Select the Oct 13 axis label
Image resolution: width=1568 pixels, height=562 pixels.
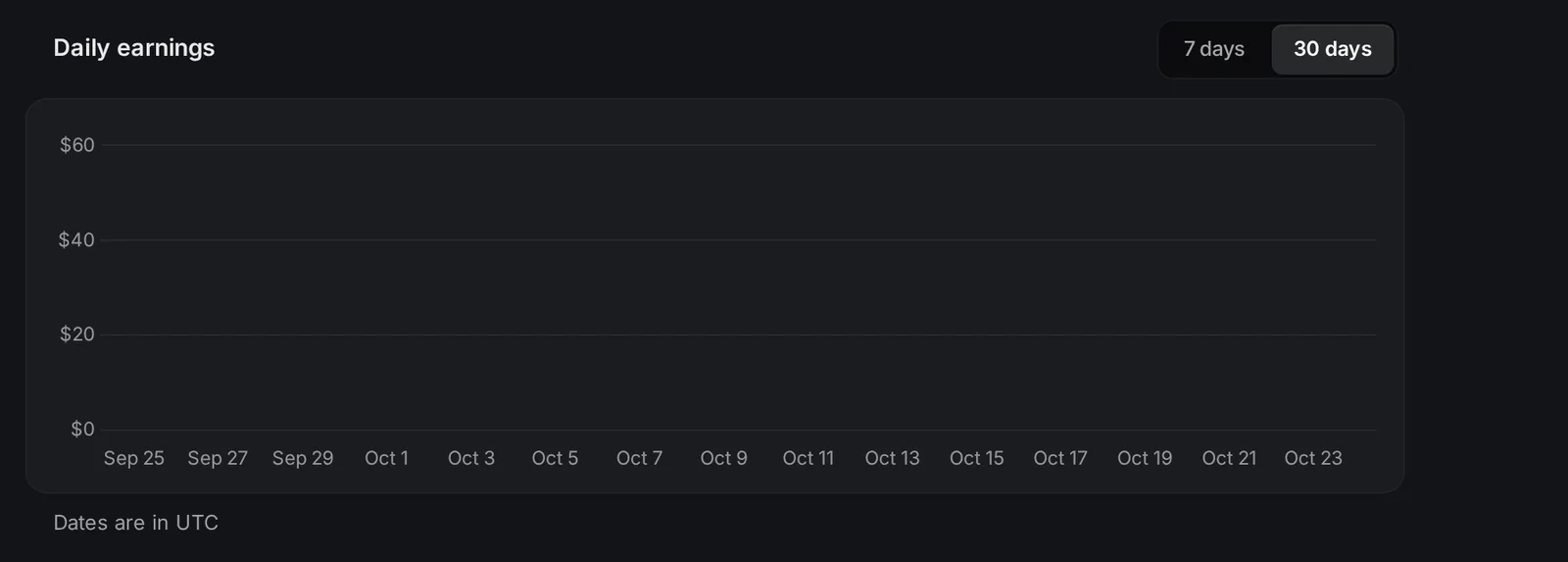click(892, 458)
